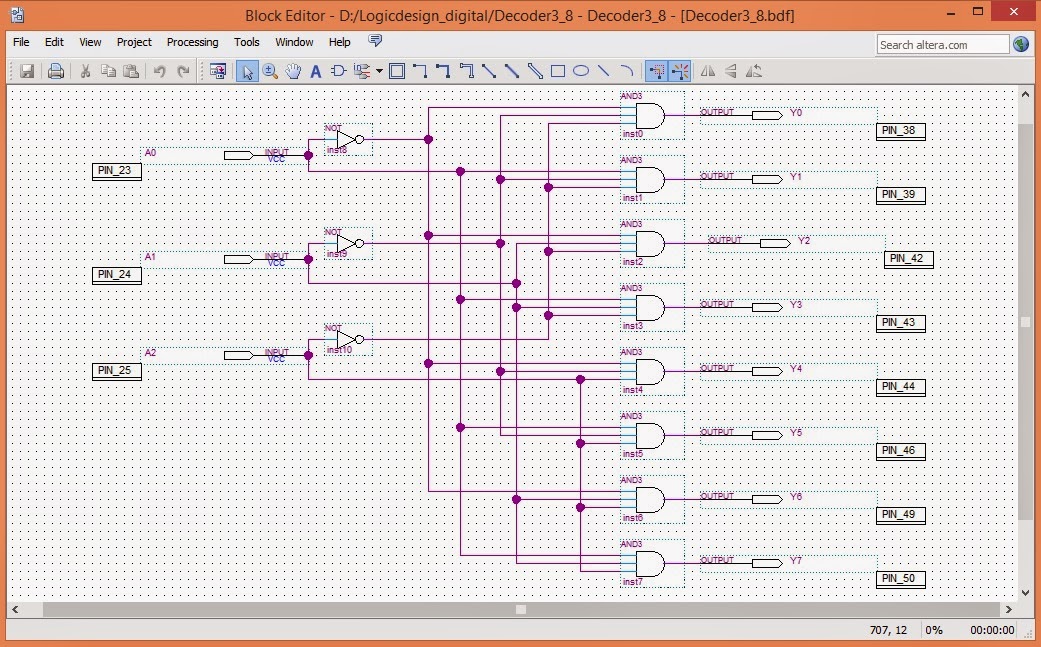Select the Zoom tool

[x=268, y=71]
